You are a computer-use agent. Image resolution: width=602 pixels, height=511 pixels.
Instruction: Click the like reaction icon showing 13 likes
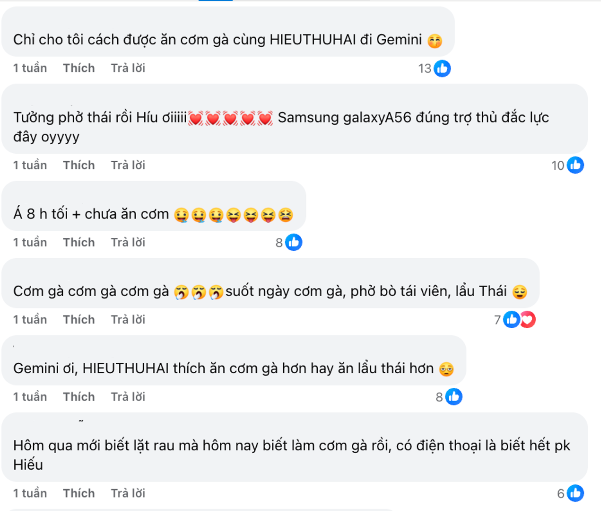441,68
